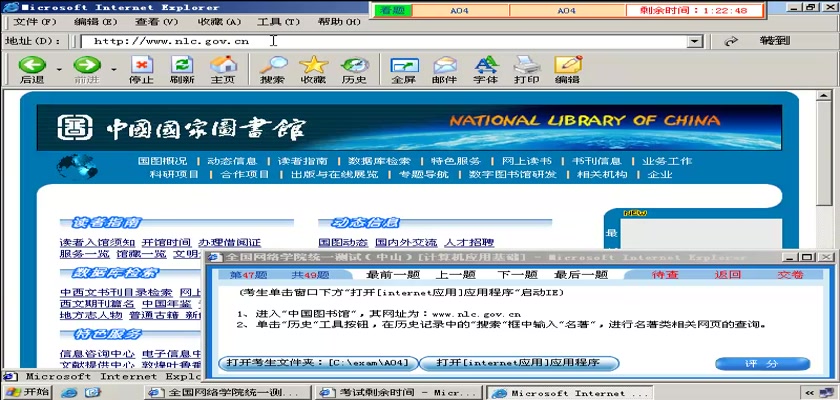
Task: Click the 人才招聘 link
Action: (469, 243)
